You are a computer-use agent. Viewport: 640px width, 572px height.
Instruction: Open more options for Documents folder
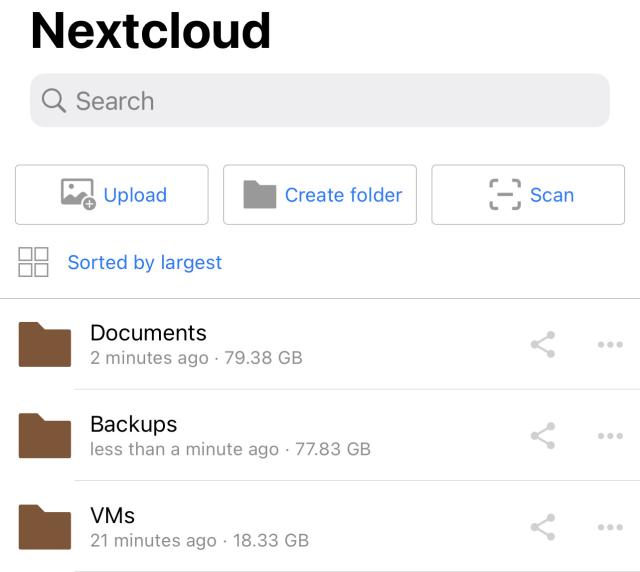click(x=609, y=345)
